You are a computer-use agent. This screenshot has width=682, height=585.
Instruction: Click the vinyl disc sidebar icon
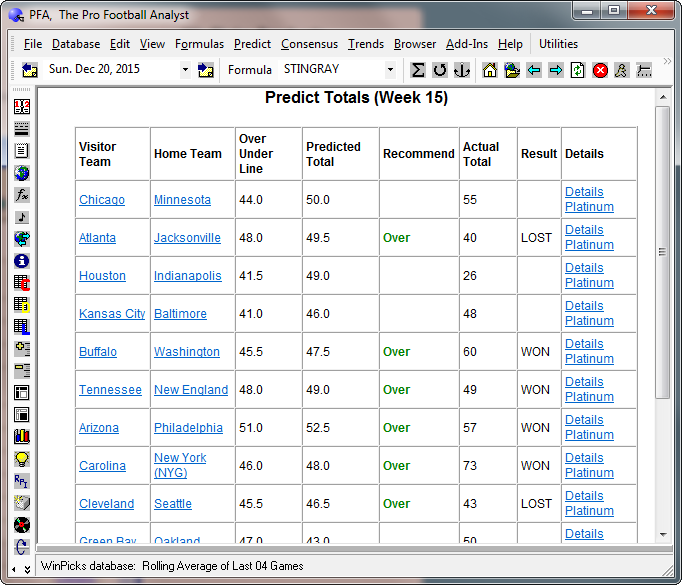22,525
